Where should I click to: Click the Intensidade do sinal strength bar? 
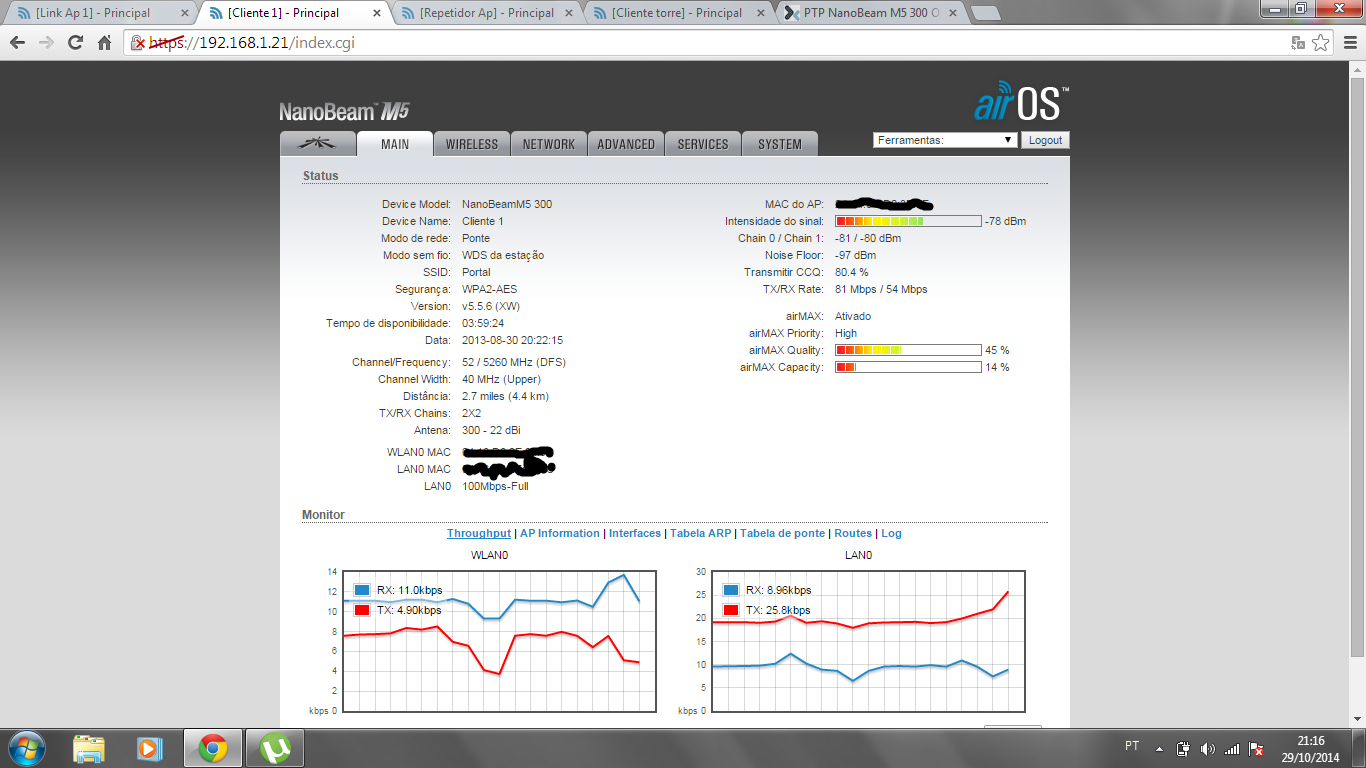point(908,221)
